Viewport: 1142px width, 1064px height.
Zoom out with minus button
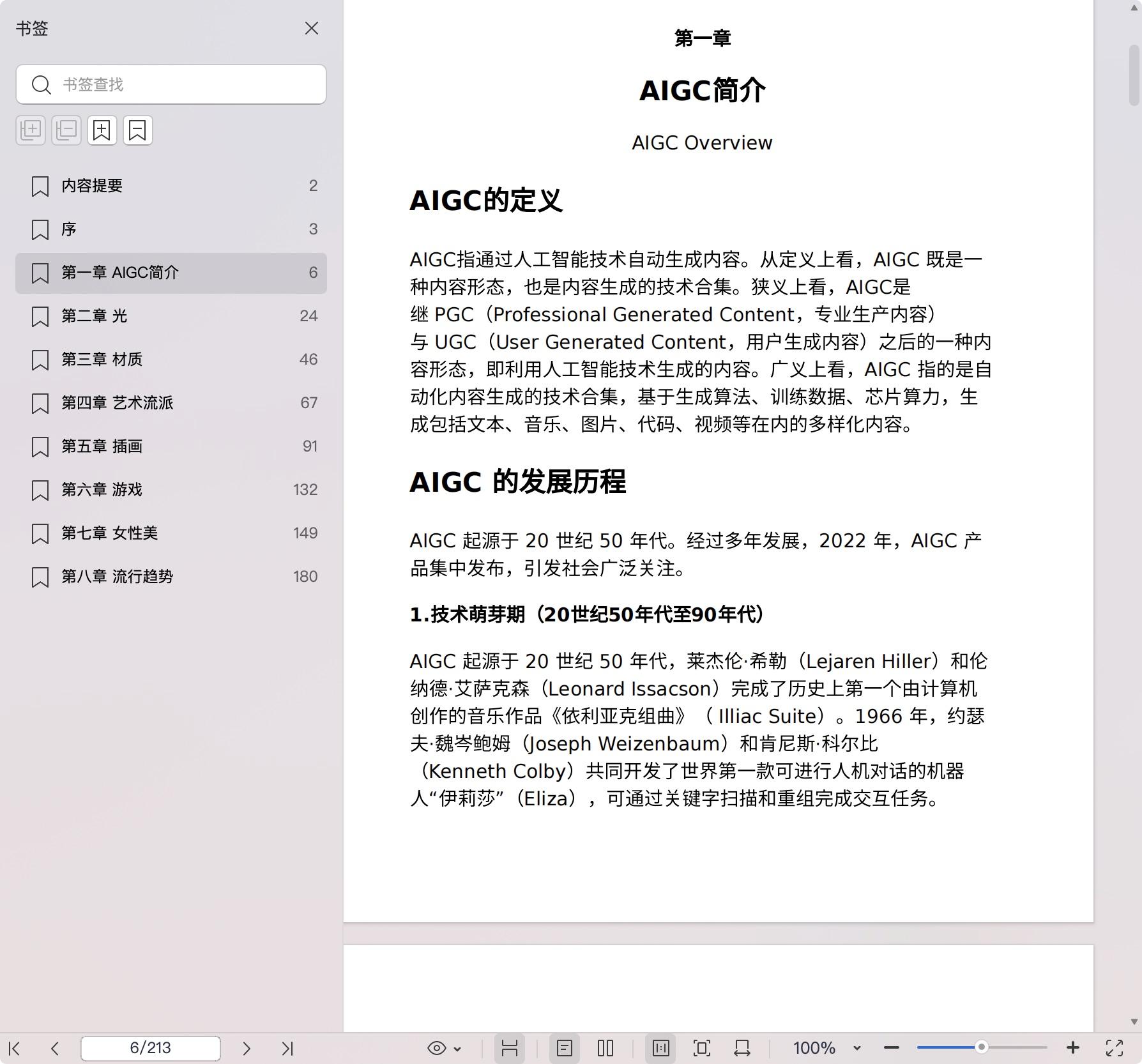[x=892, y=1048]
